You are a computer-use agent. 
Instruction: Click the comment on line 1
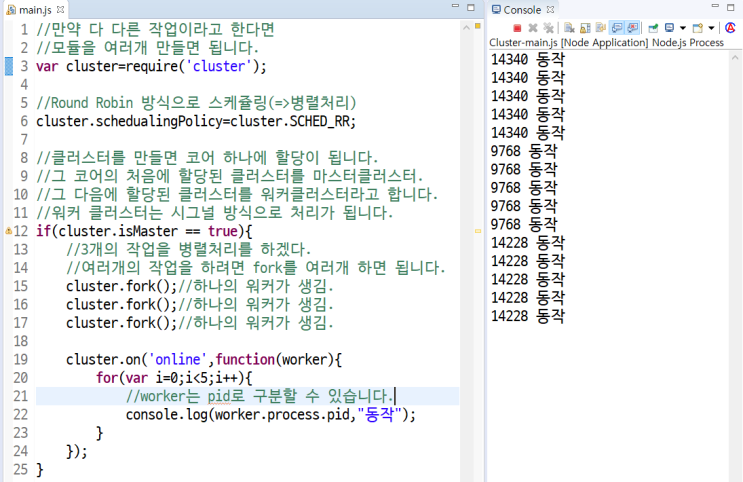155,29
